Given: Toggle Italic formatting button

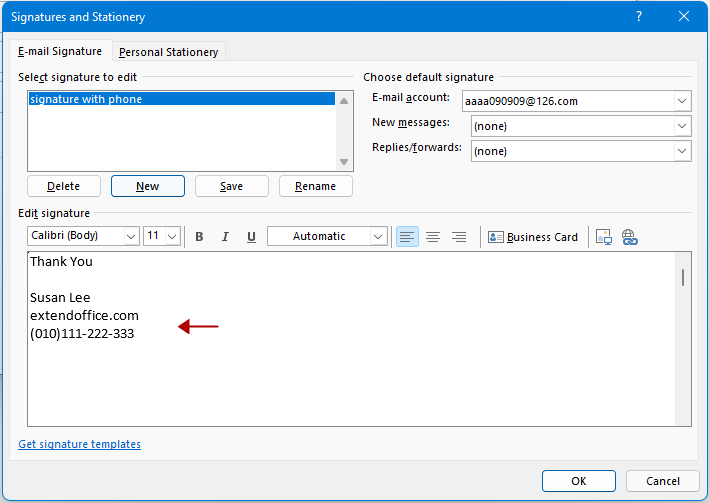Looking at the screenshot, I should 225,237.
